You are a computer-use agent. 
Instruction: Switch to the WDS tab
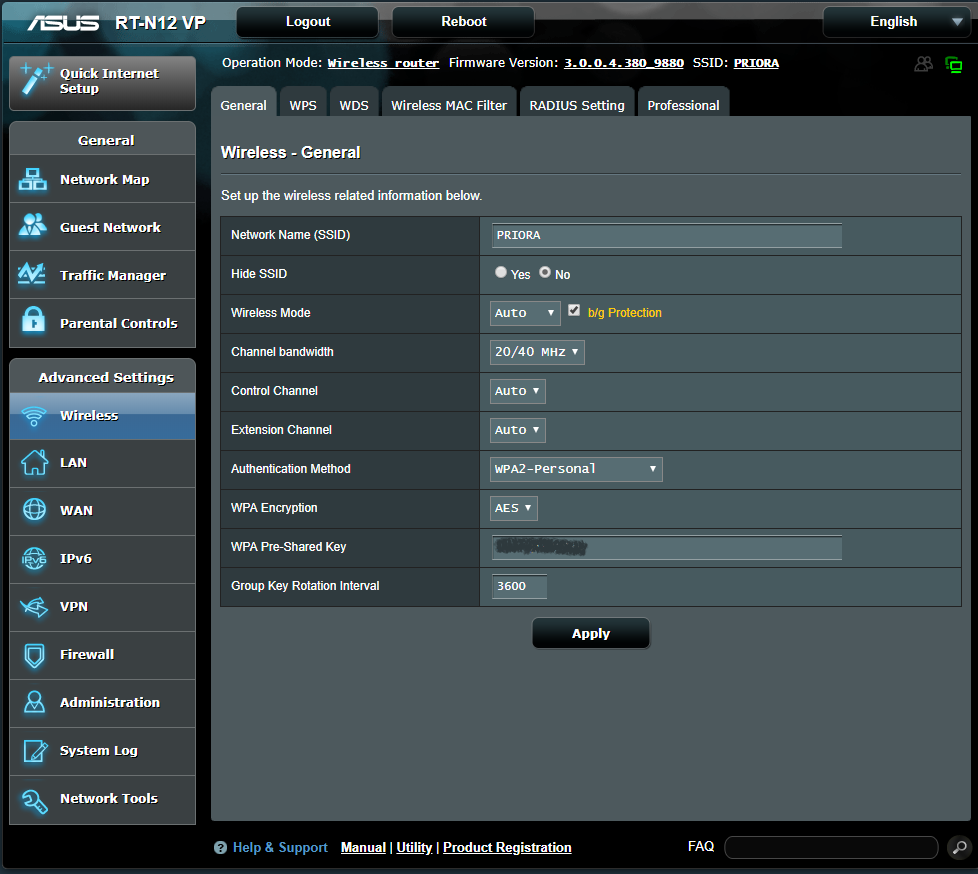[354, 103]
